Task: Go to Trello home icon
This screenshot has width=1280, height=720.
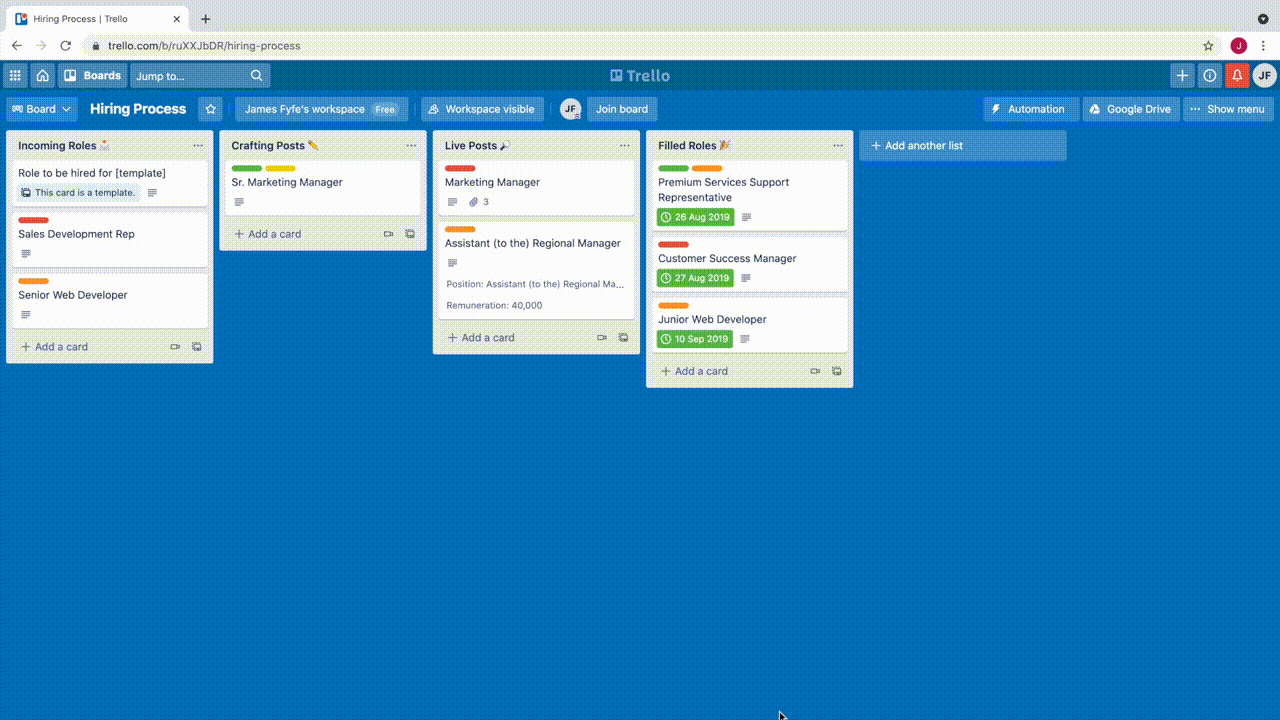Action: (42, 75)
